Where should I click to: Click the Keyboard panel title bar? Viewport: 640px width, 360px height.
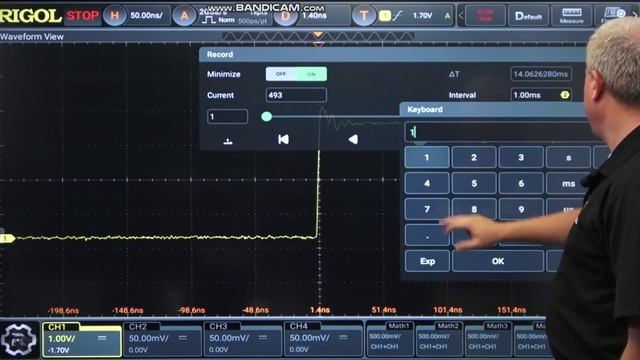pyautogui.click(x=494, y=109)
